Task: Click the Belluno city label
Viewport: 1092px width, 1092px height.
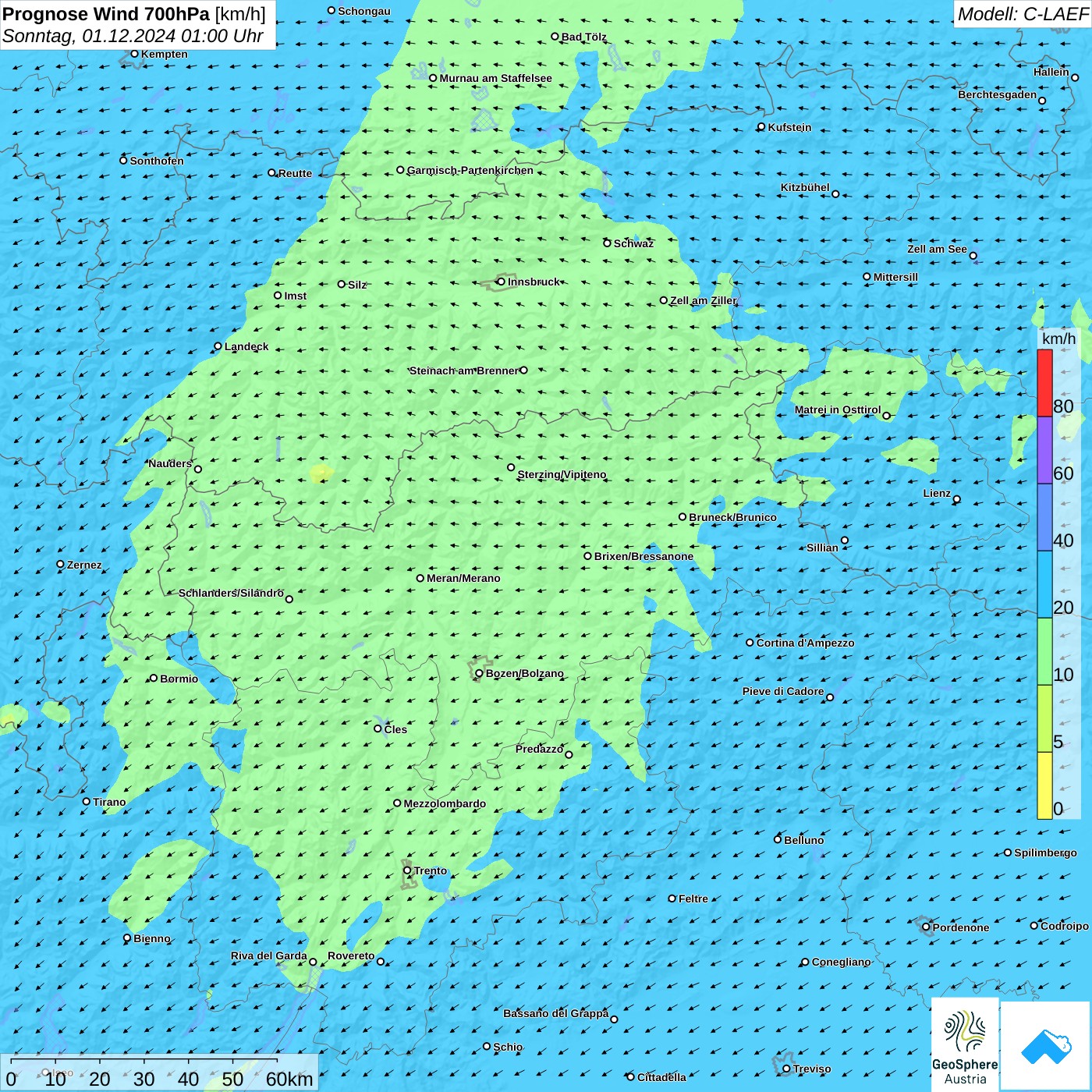Action: pyautogui.click(x=803, y=840)
